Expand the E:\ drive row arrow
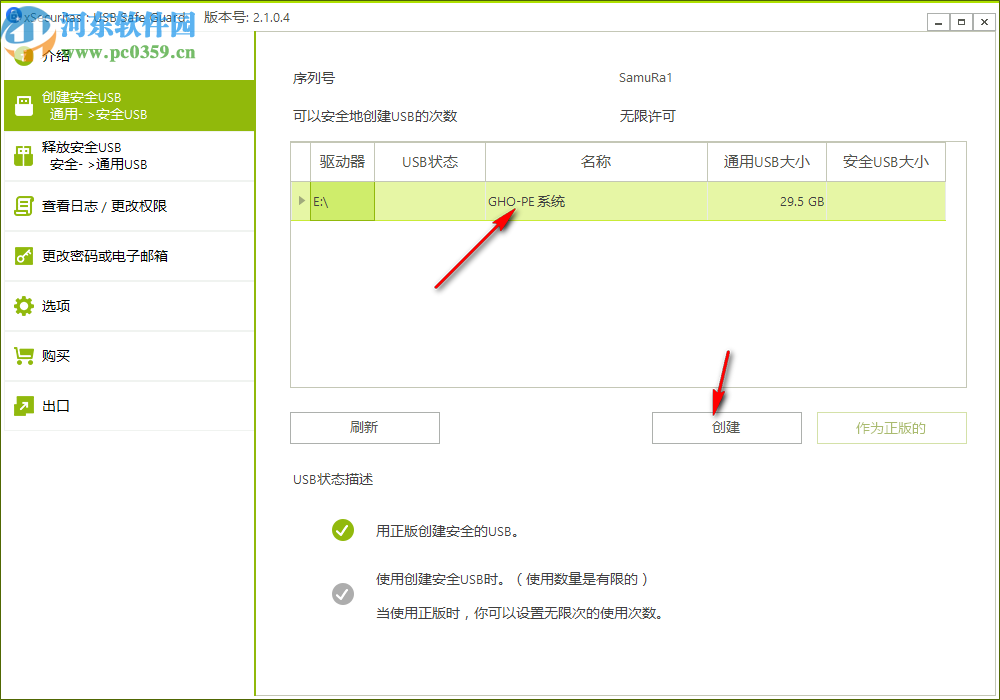1000x700 pixels. pos(301,201)
